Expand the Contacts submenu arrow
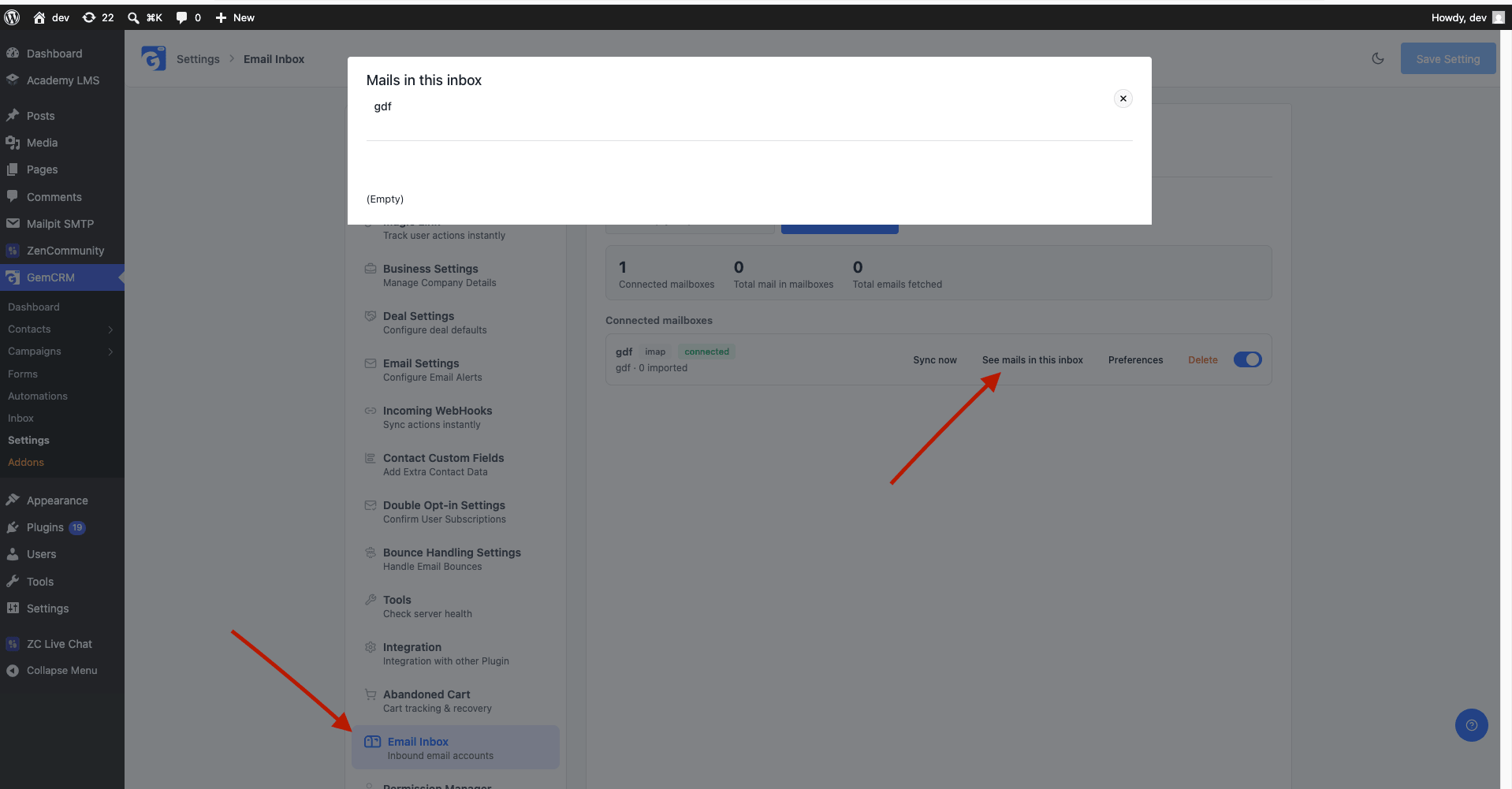The image size is (1512, 789). point(110,329)
